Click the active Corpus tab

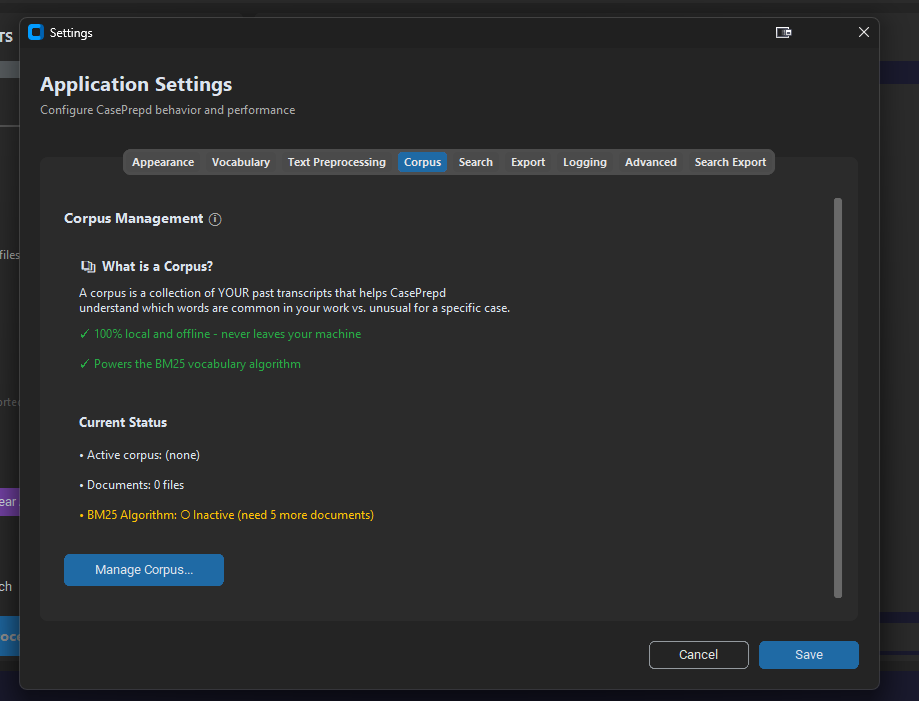422,162
